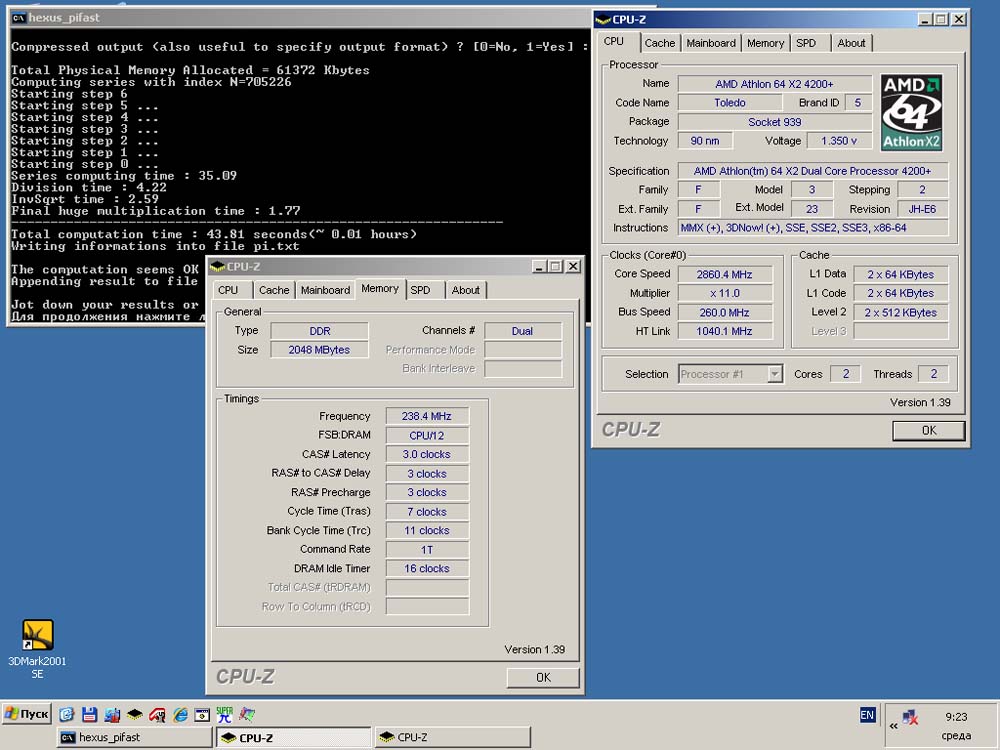Click OK in the CPU-Z Memory window
The height and width of the screenshot is (750, 1000).
543,677
